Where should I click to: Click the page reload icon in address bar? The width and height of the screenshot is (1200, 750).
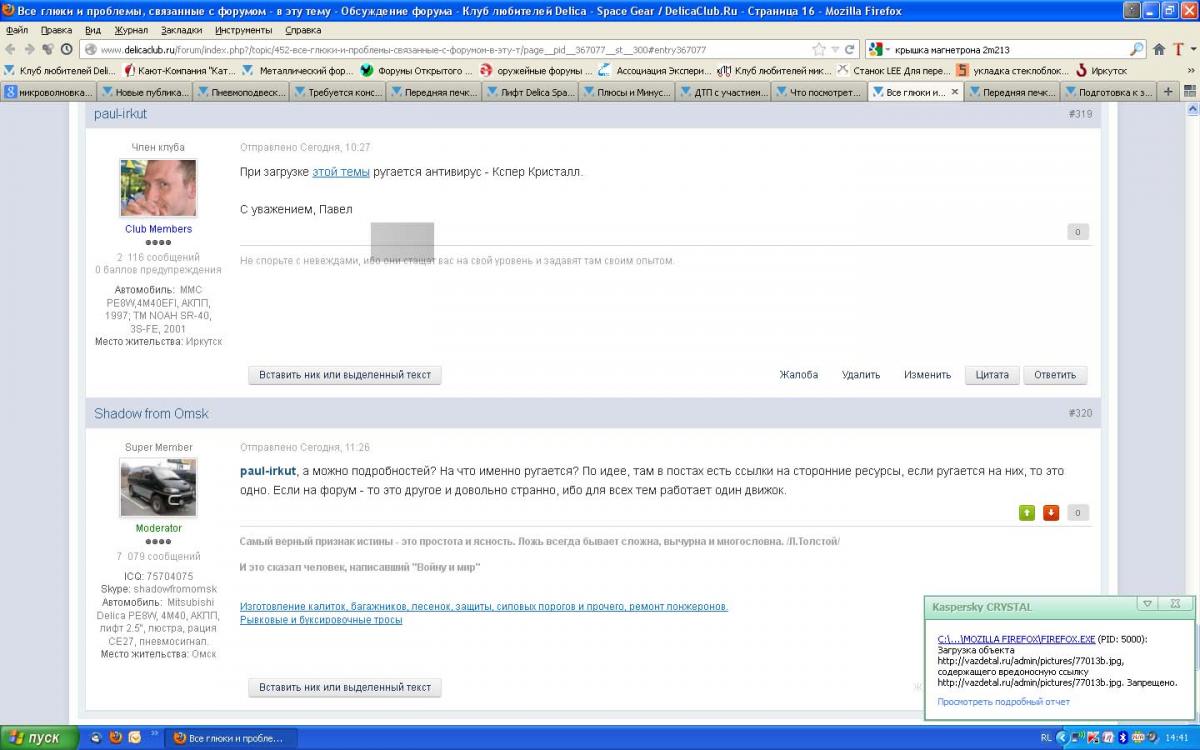coord(850,49)
